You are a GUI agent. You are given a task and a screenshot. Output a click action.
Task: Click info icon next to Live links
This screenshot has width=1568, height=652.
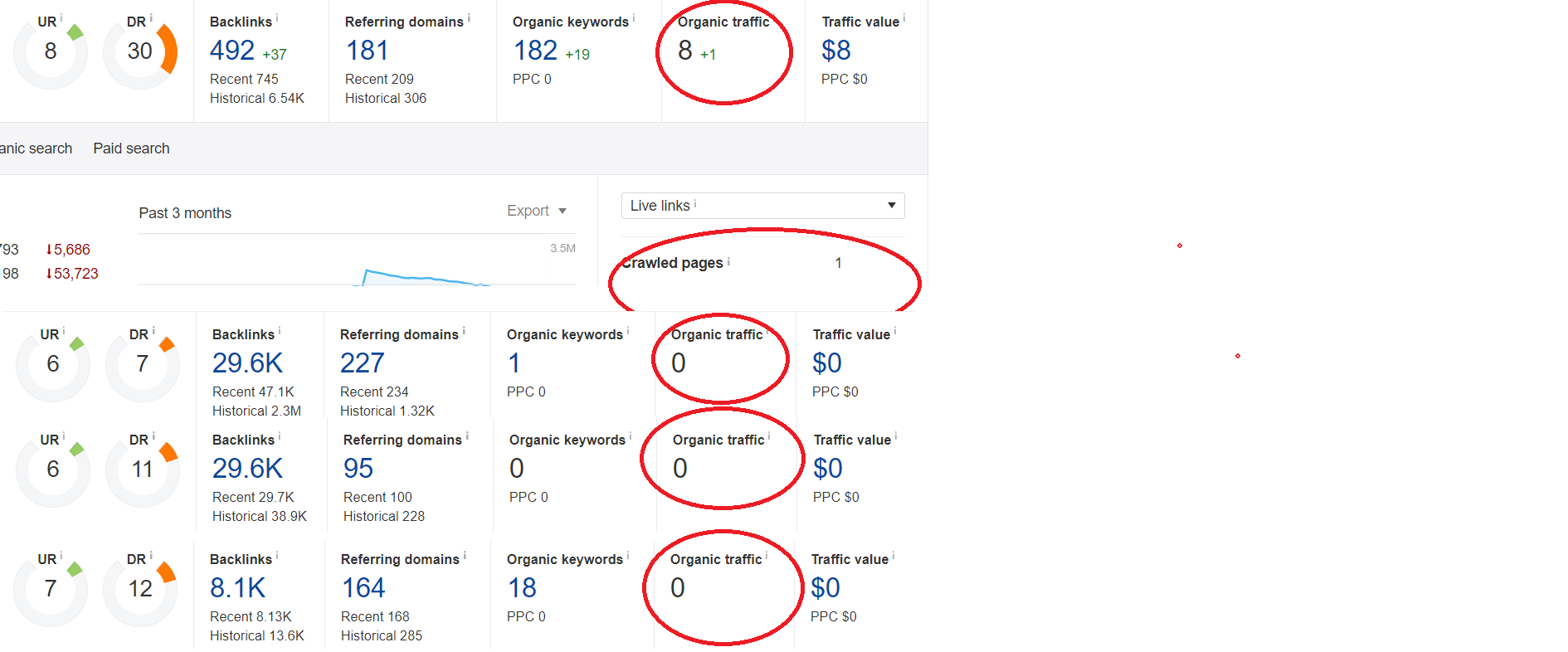pyautogui.click(x=695, y=202)
